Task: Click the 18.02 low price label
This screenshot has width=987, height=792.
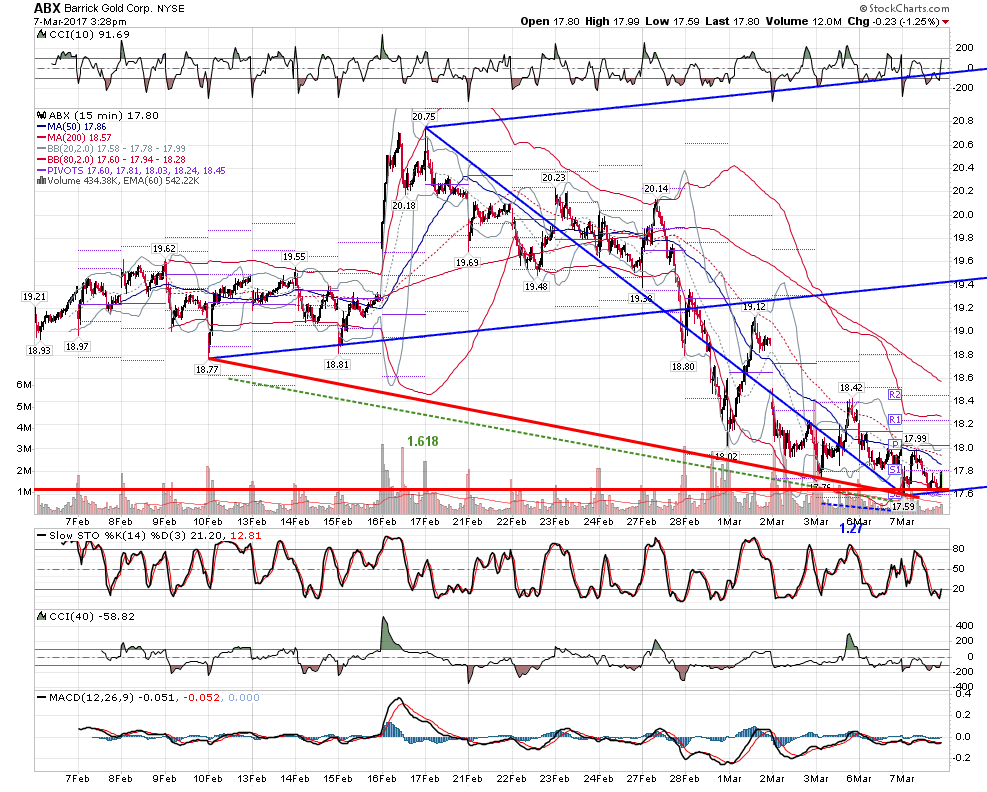Action: point(726,456)
